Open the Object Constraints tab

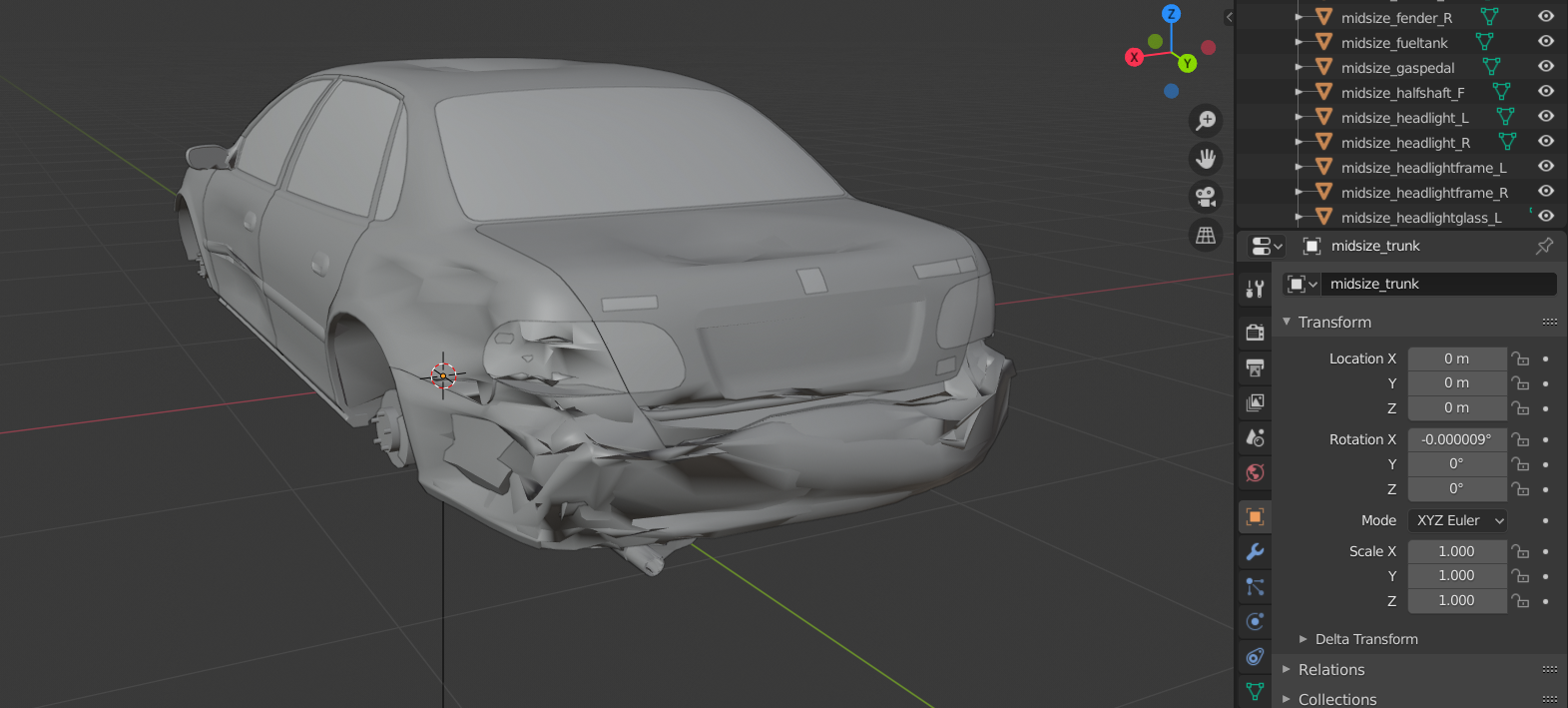[1255, 656]
